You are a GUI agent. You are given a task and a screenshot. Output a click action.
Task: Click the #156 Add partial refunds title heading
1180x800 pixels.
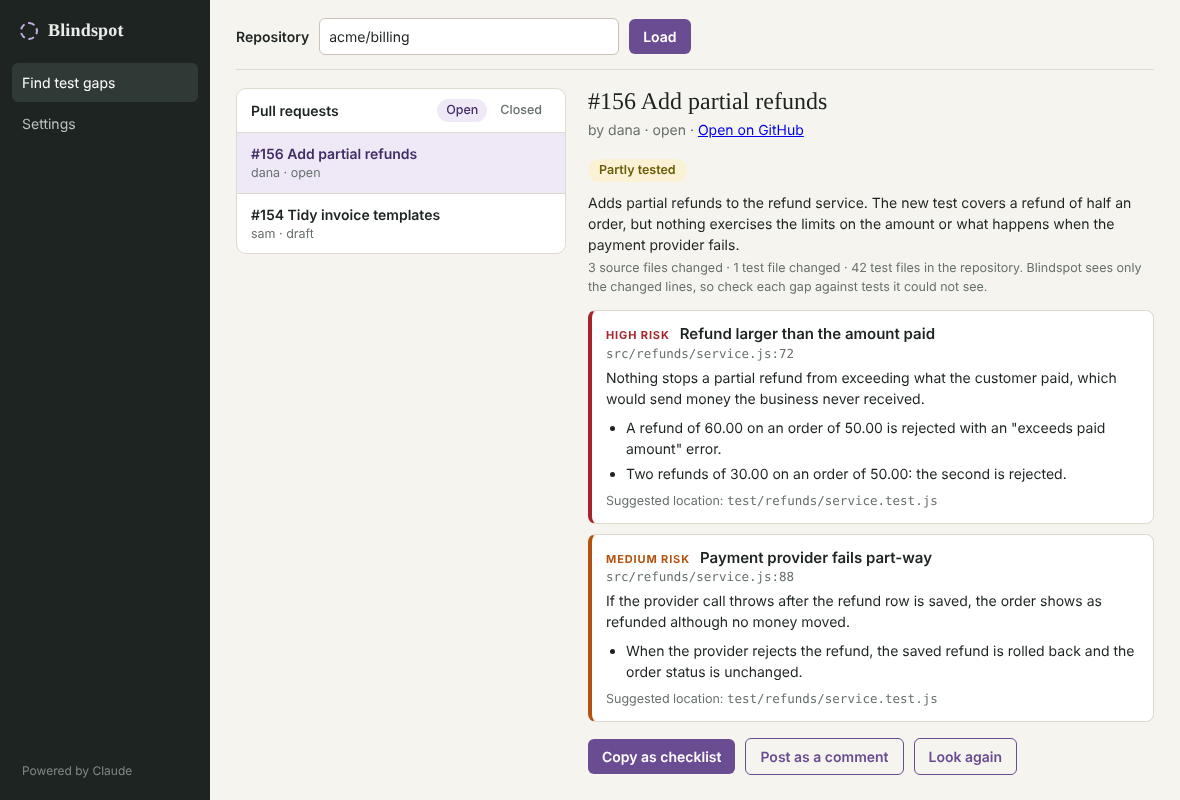click(707, 102)
